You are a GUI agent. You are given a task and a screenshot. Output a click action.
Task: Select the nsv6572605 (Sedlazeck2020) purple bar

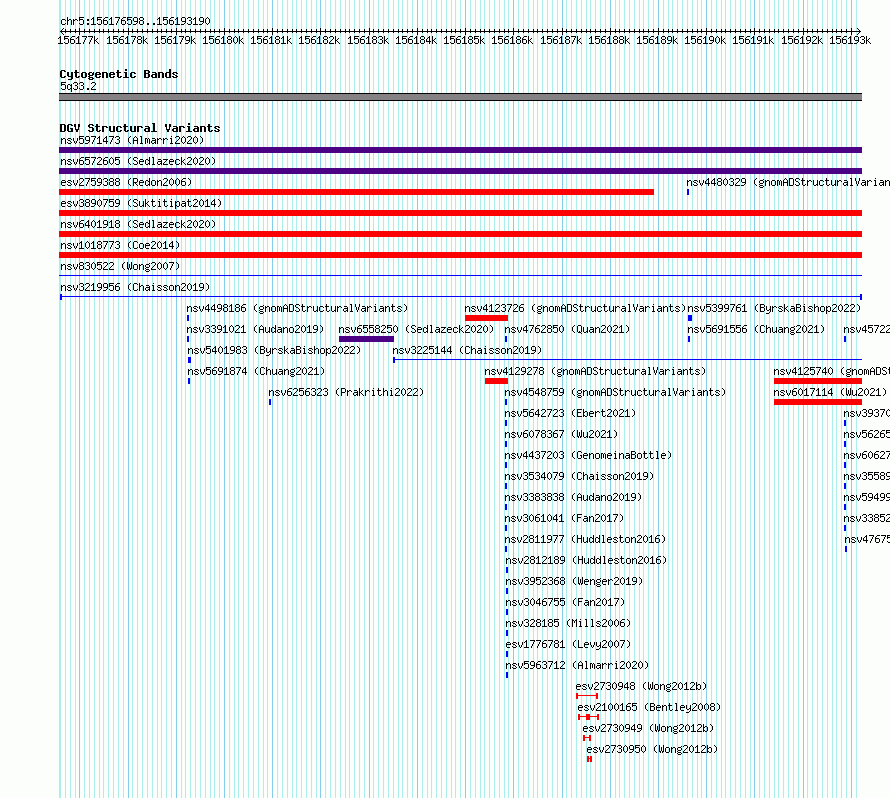[x=460, y=171]
